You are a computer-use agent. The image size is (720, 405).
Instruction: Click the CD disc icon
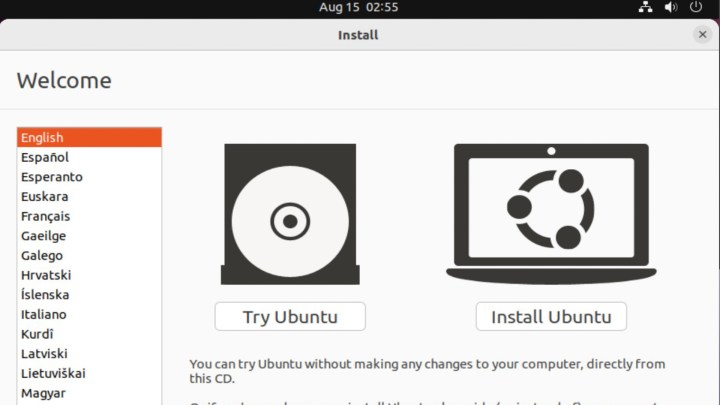(x=290, y=216)
